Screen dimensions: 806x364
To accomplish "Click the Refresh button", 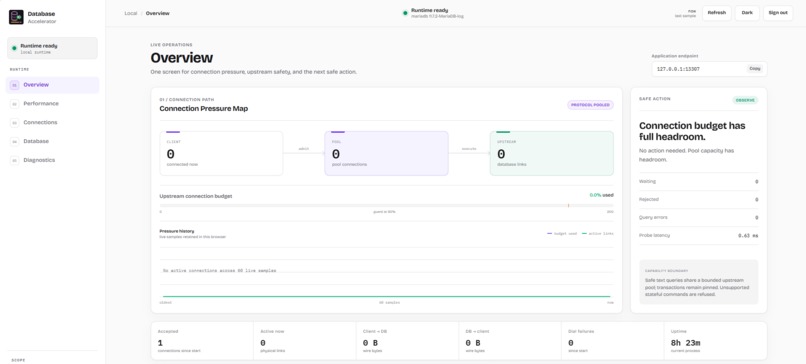I will [717, 13].
